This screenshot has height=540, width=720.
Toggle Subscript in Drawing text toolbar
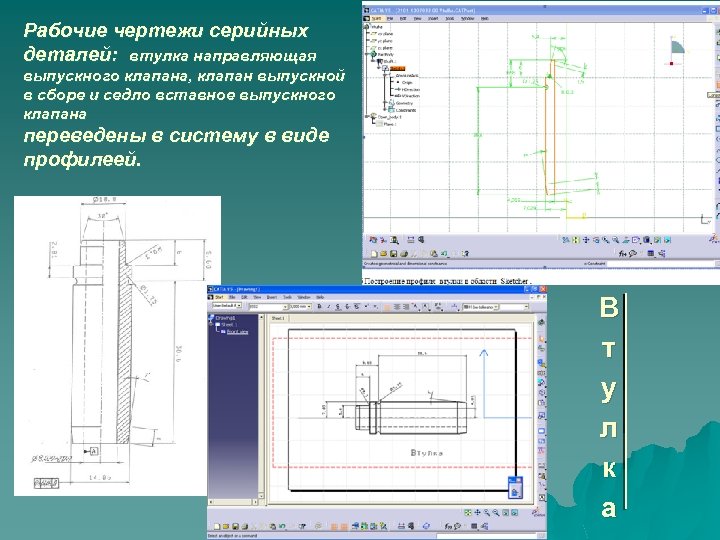[x=375, y=306]
